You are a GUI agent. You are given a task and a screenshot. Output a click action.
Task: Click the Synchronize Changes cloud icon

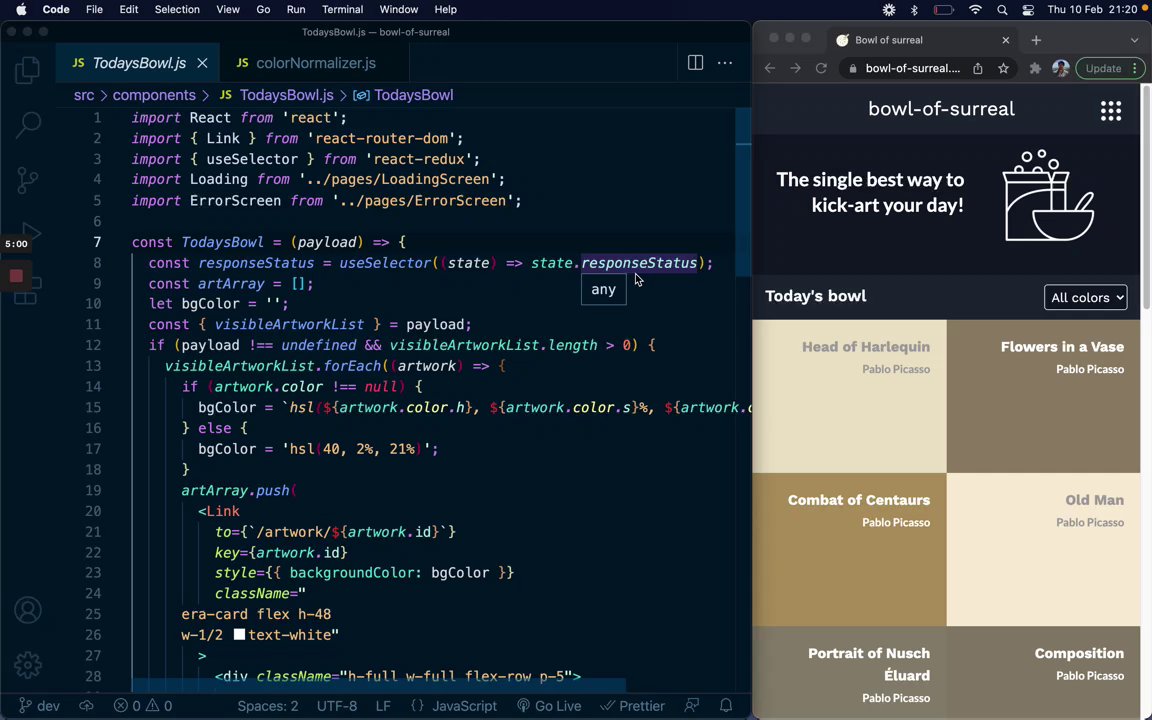(x=87, y=706)
